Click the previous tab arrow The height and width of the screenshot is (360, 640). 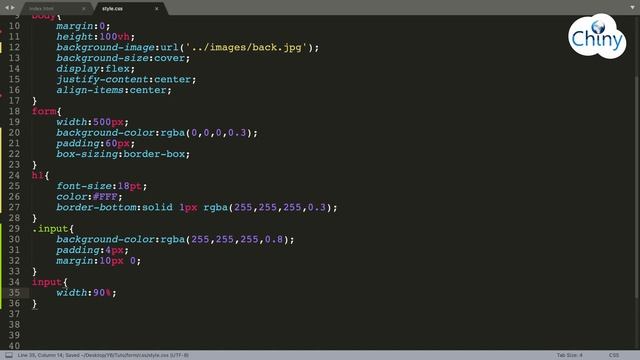(6, 8)
